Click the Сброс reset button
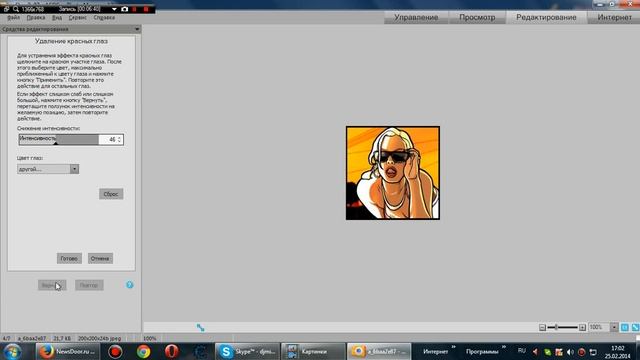The height and width of the screenshot is (360, 640). tap(111, 194)
